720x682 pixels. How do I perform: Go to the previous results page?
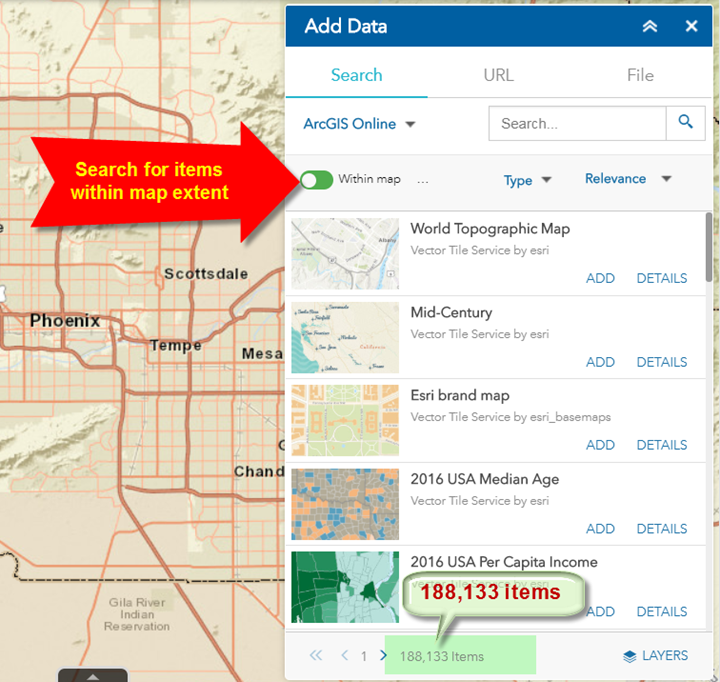[x=345, y=656]
